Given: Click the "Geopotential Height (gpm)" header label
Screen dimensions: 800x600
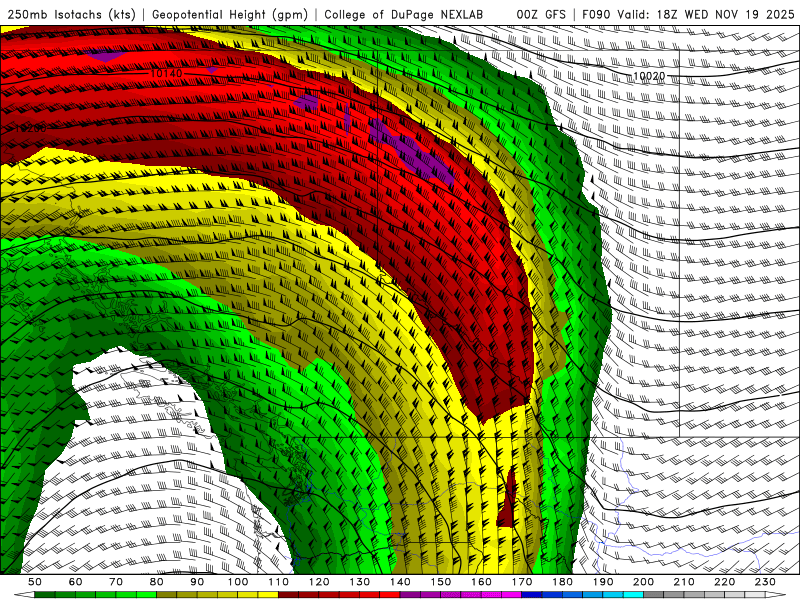Looking at the screenshot, I should pos(230,14).
